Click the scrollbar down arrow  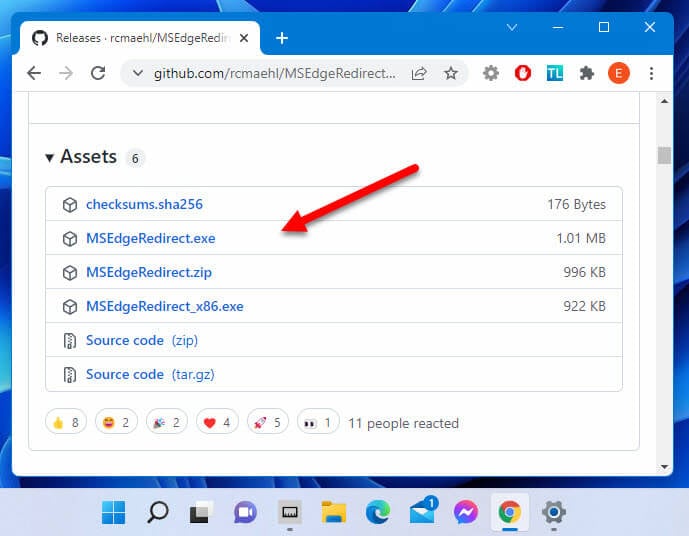(x=664, y=467)
